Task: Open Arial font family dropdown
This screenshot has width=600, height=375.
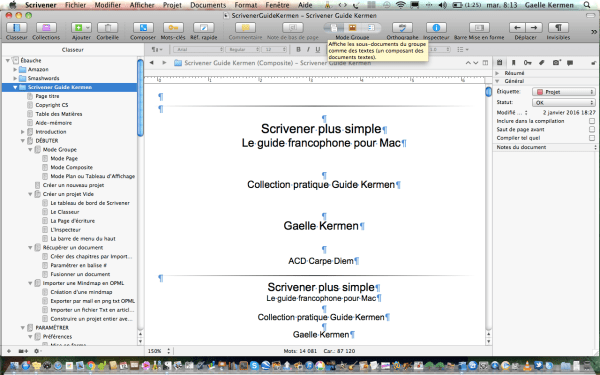Action: [199, 49]
